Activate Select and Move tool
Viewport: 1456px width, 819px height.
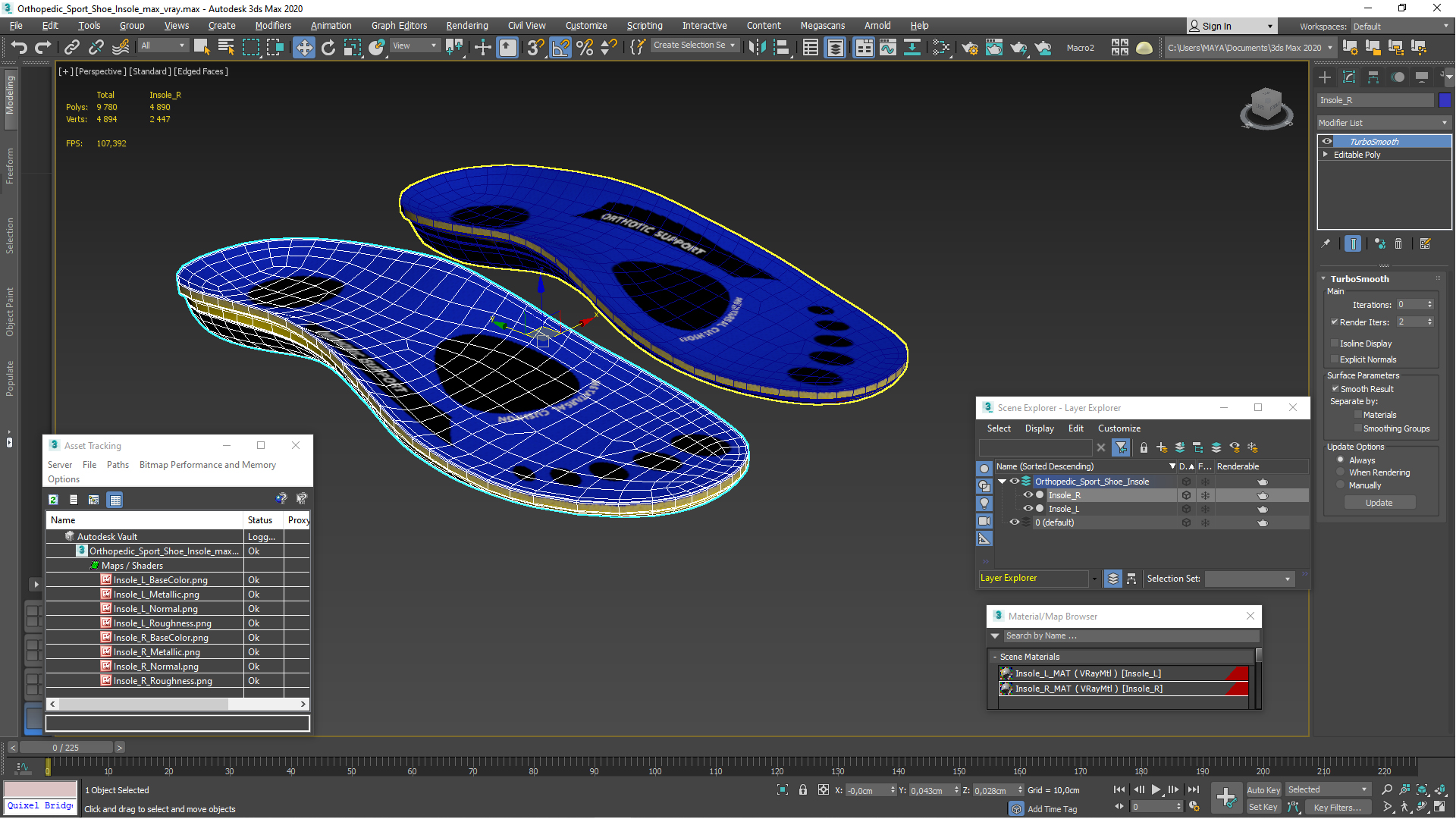(x=304, y=48)
